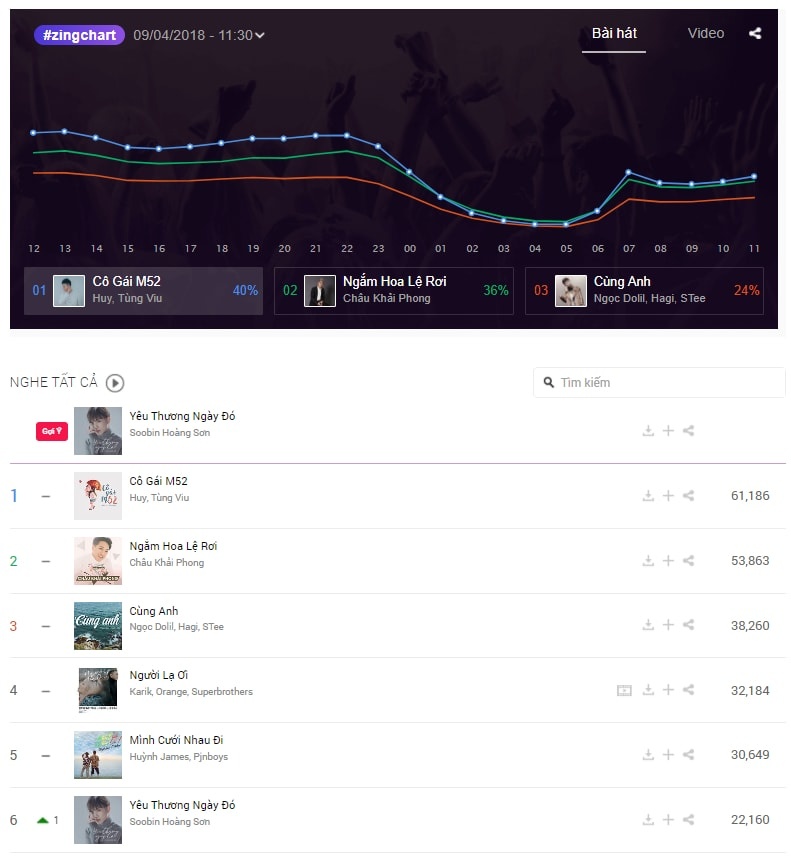Switch to the Video tab
791x856 pixels.
[705, 34]
